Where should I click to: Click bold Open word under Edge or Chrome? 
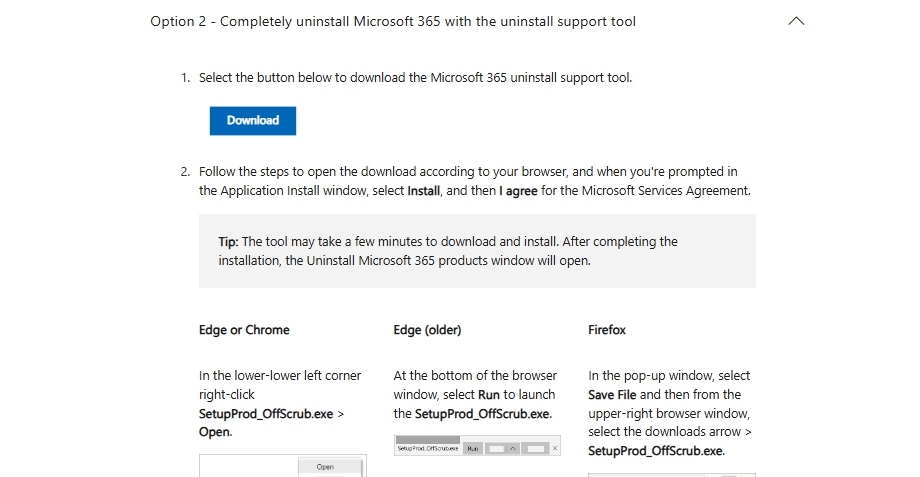pyautogui.click(x=215, y=432)
